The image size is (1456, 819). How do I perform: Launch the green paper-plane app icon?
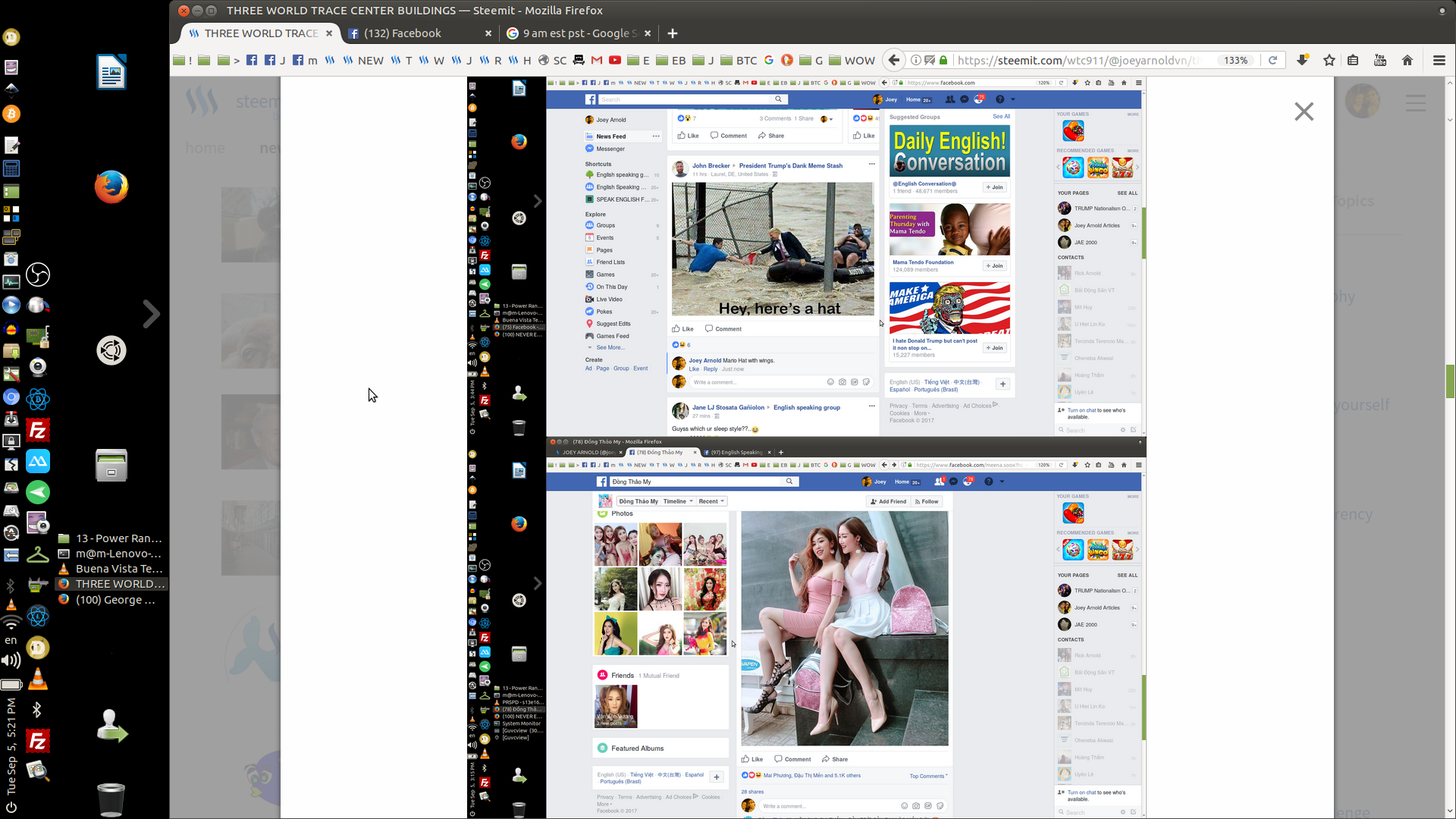[38, 492]
